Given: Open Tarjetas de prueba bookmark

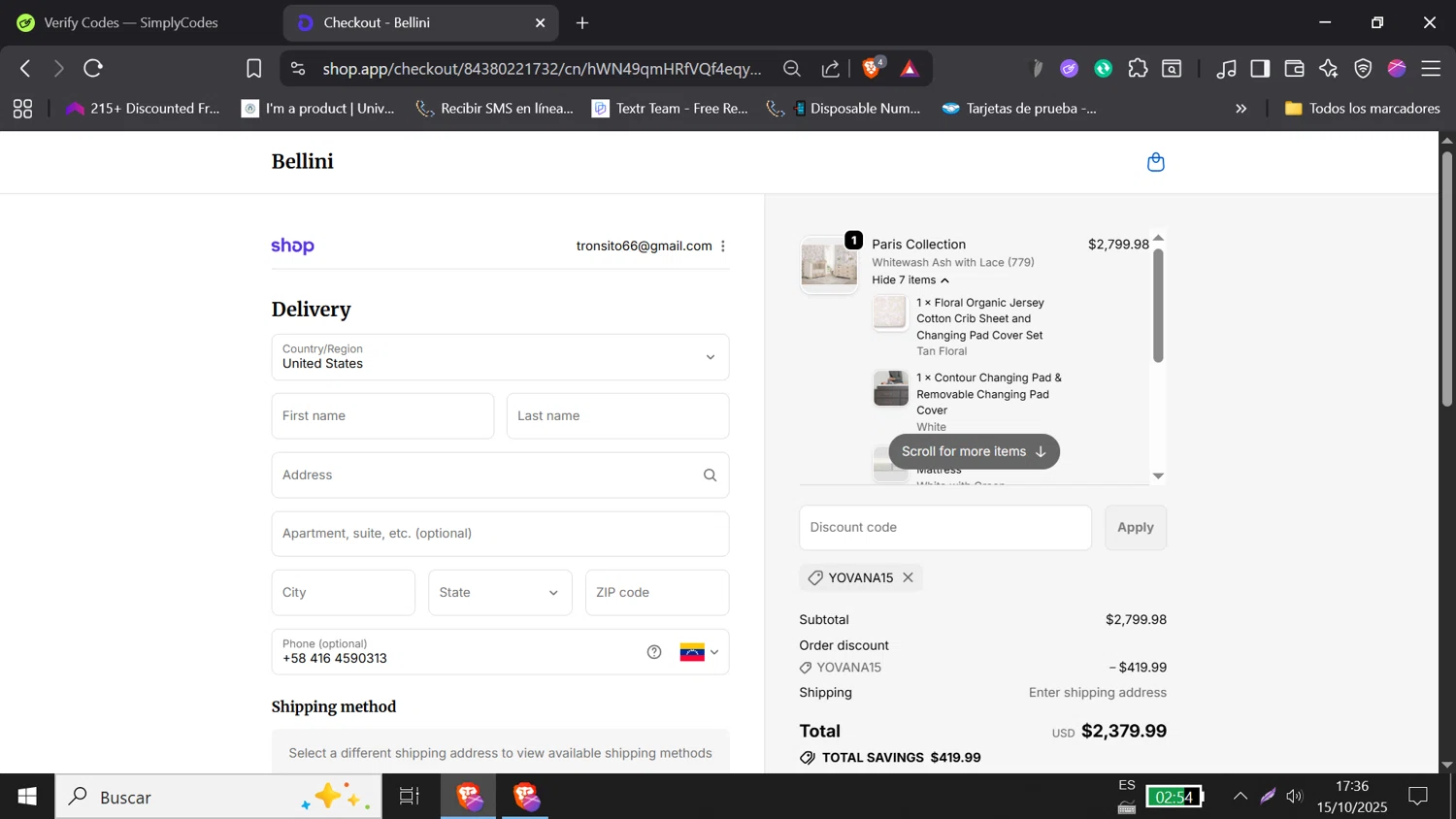Looking at the screenshot, I should tap(1020, 109).
